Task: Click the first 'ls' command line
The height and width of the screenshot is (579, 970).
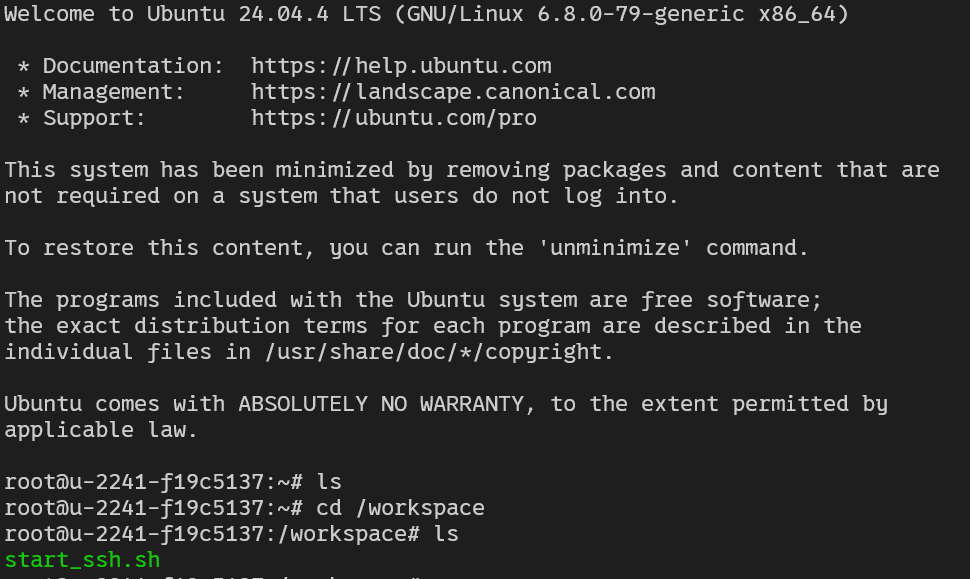Action: (173, 481)
